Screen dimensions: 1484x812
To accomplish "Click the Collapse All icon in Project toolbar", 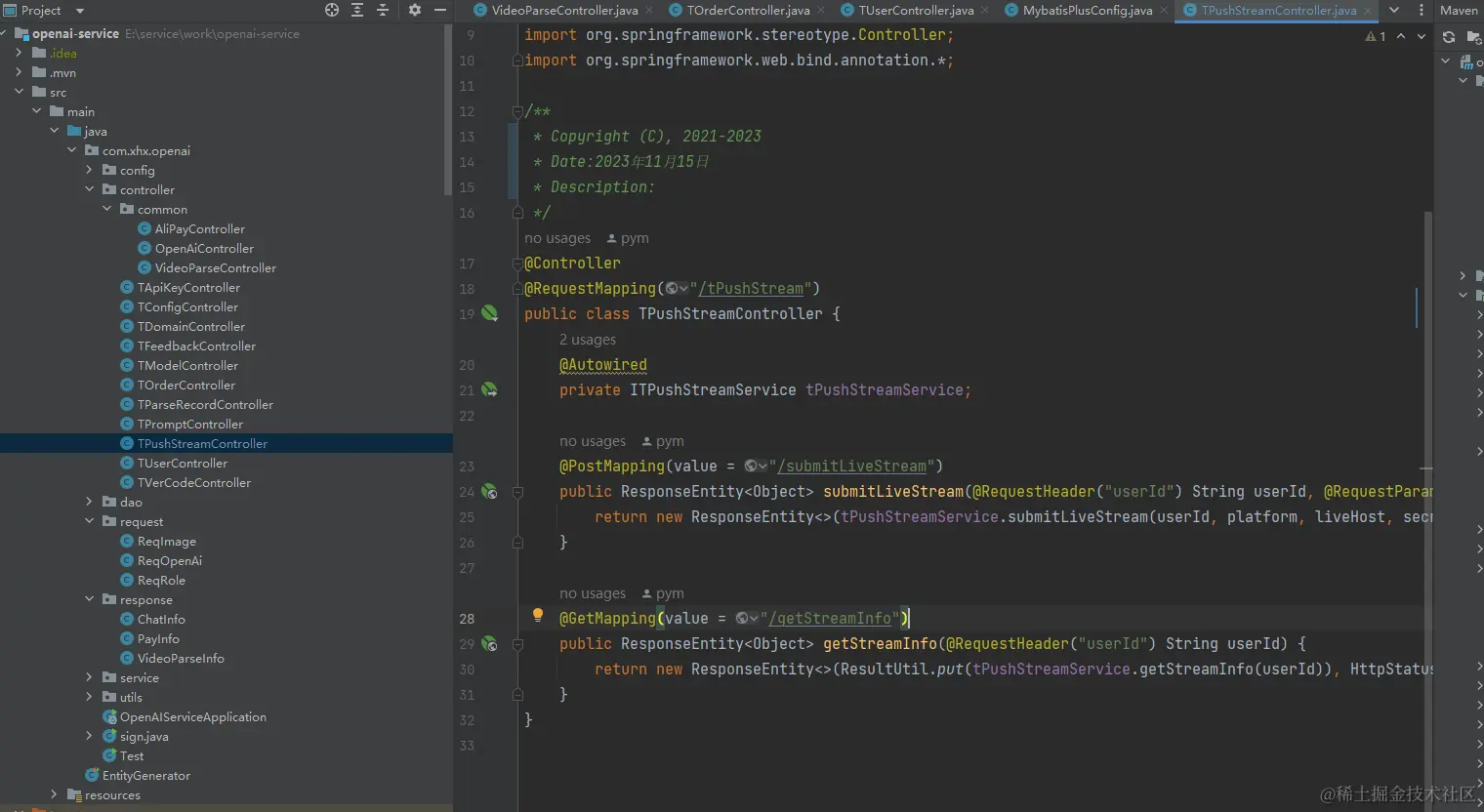I will [x=383, y=10].
